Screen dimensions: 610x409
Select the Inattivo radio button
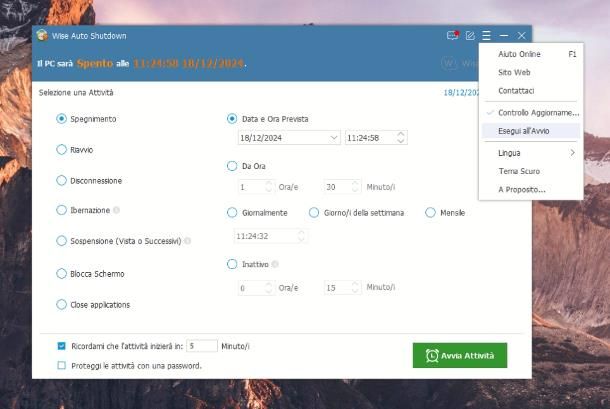tap(232, 264)
